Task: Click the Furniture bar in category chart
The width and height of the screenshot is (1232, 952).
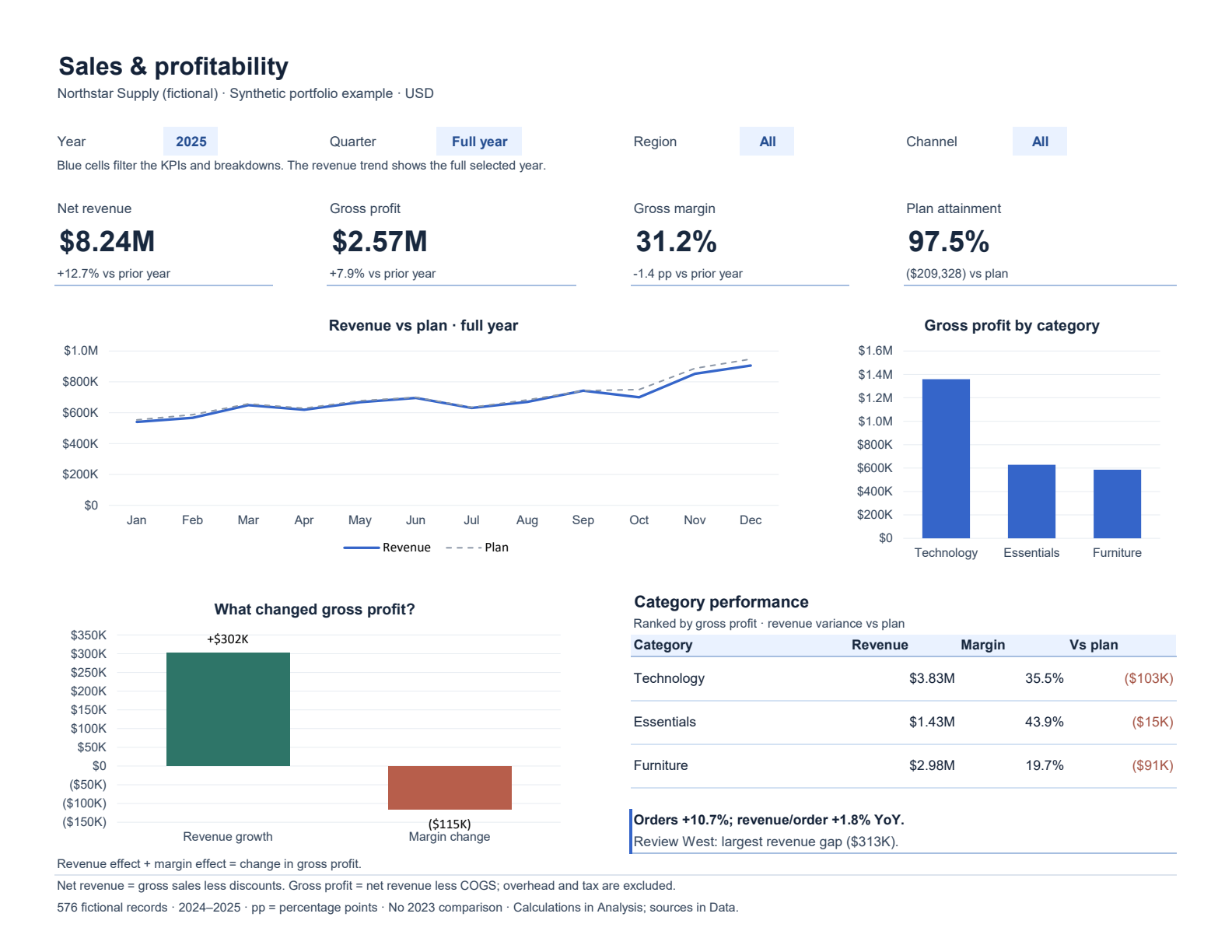Action: 1117,503
